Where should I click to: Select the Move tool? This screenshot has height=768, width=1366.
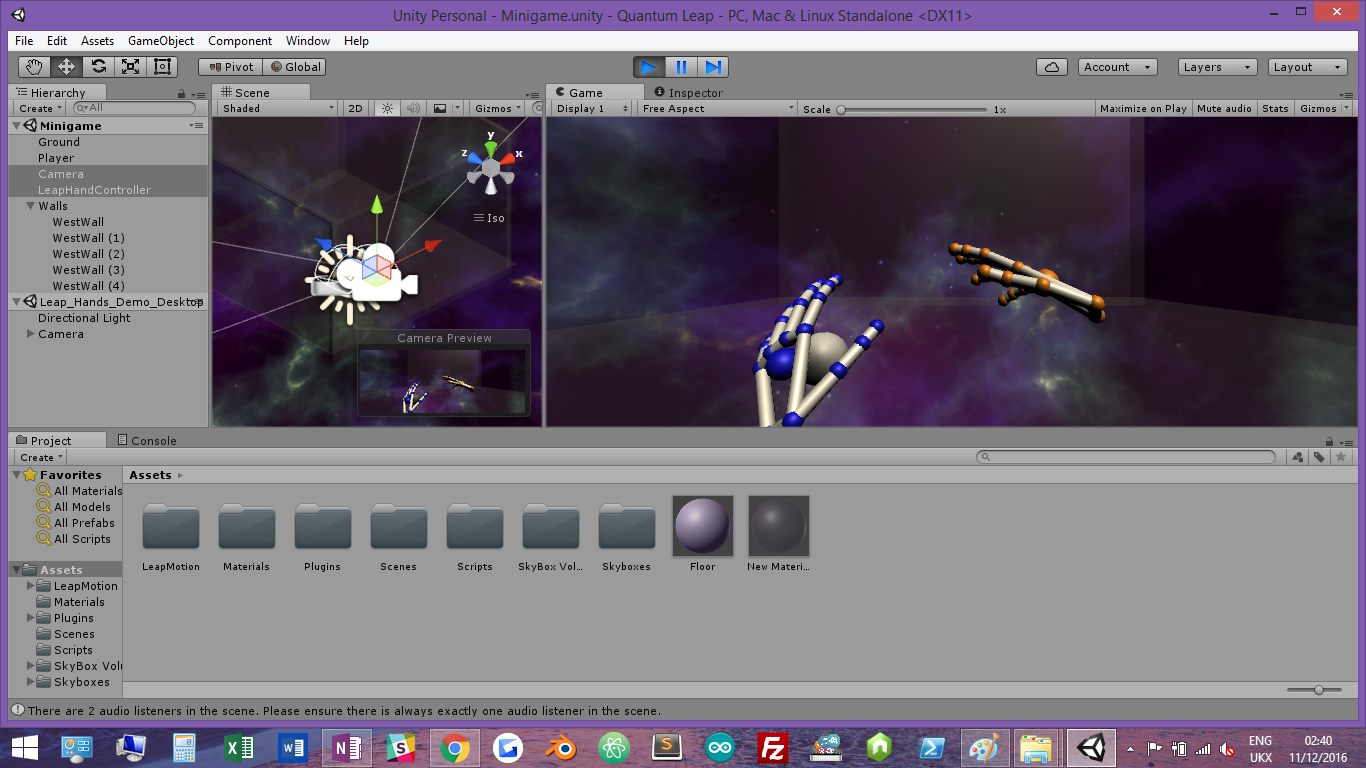[x=67, y=67]
